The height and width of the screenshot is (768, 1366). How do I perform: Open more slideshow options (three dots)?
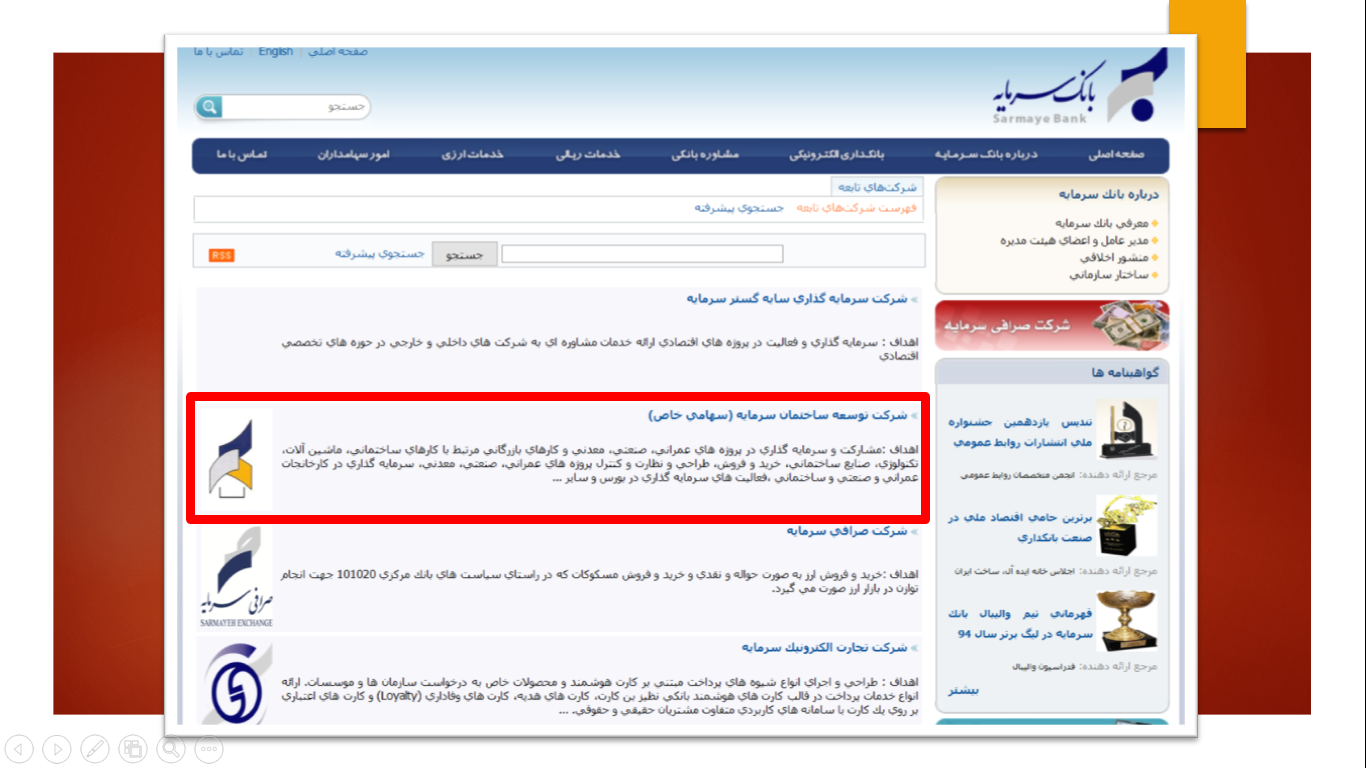pos(209,748)
